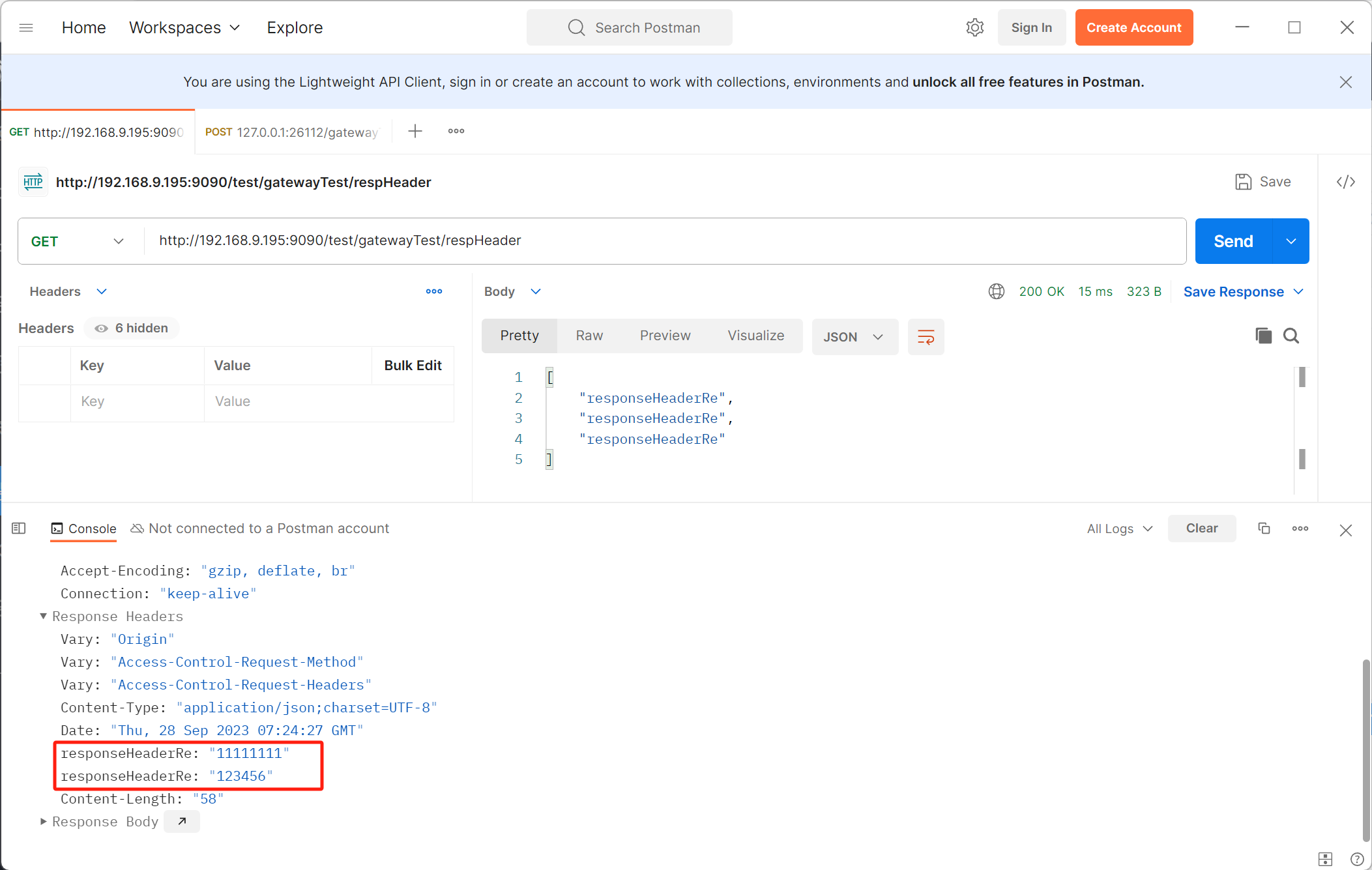Click the header Key input field
The width and height of the screenshot is (1372, 870).
(137, 401)
